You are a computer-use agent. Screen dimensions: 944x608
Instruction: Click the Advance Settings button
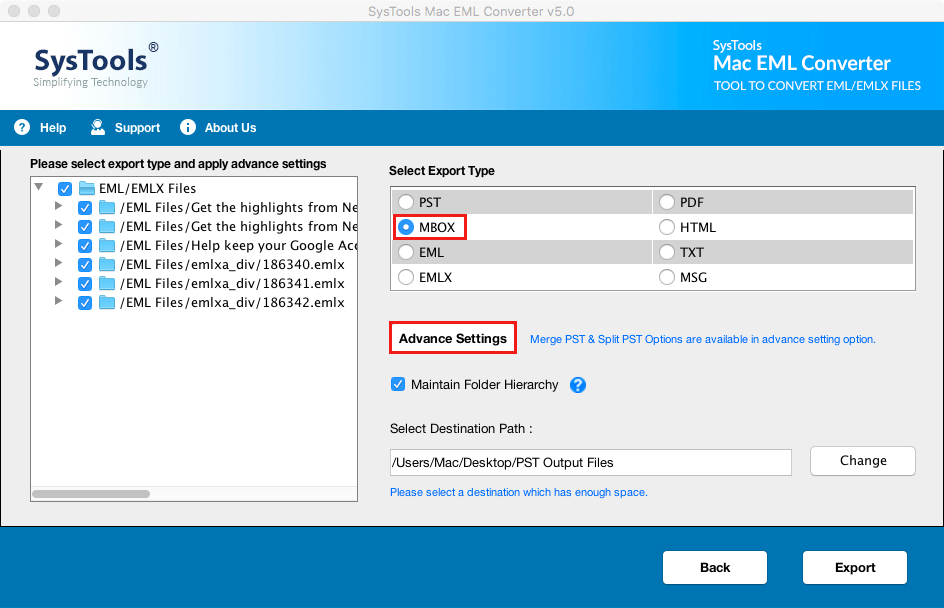point(453,338)
